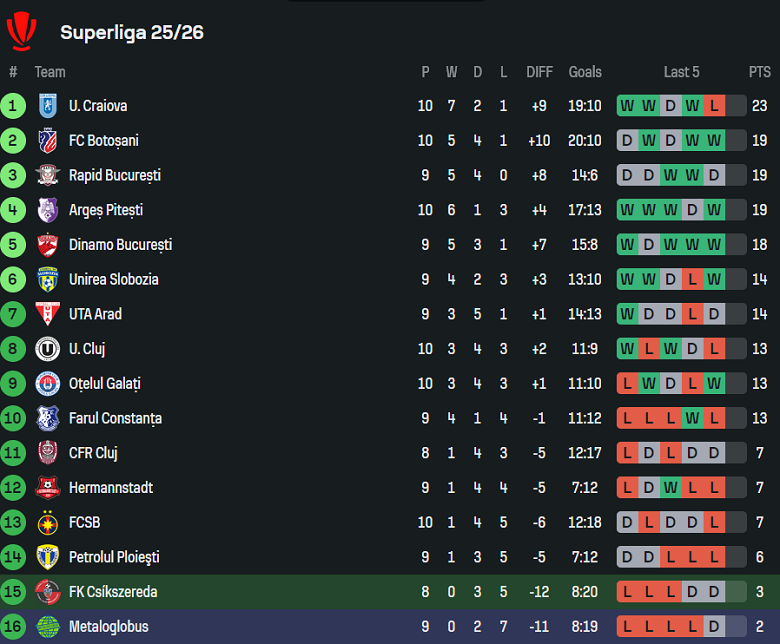Click the FC Botoșani club crest
Viewport: 780px width, 644px height.
pos(47,141)
